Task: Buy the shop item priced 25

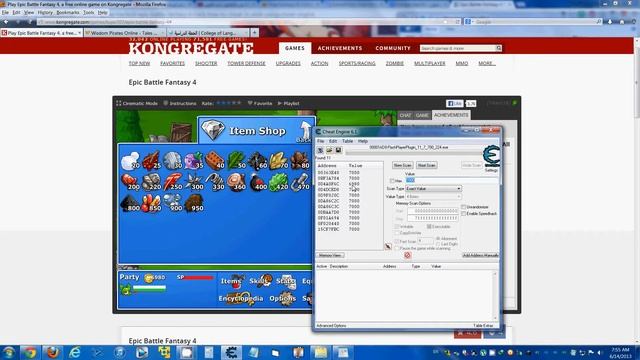Action: (152, 161)
